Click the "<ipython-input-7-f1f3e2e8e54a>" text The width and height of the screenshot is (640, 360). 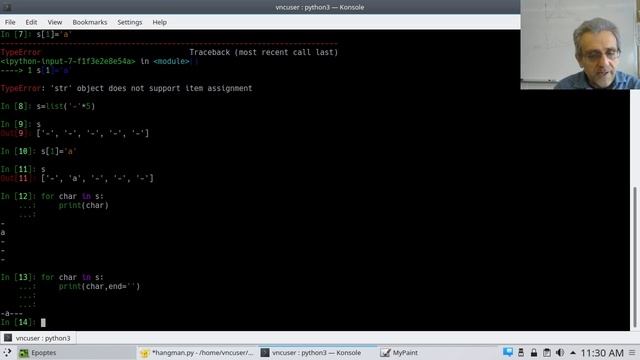(68, 61)
